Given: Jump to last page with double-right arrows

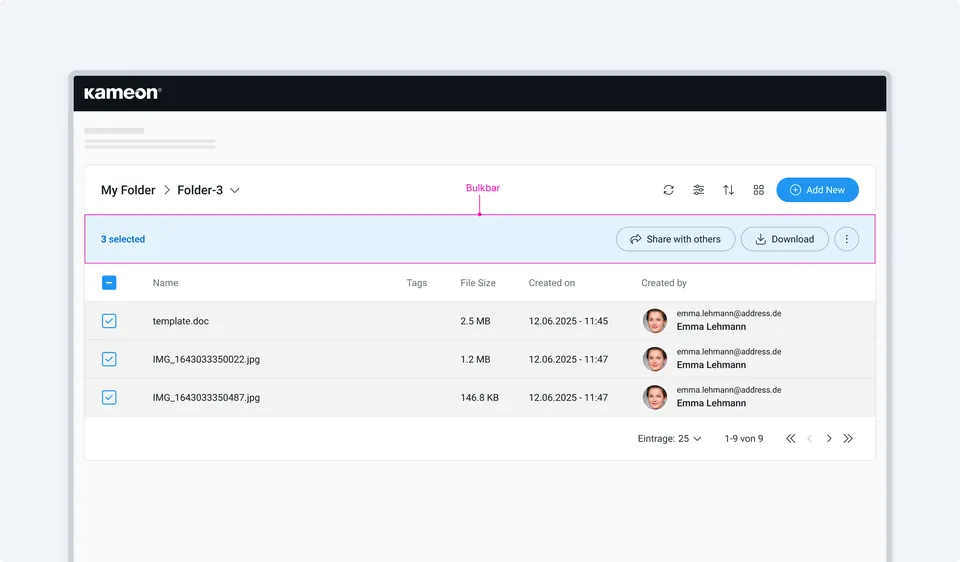Looking at the screenshot, I should click(848, 438).
